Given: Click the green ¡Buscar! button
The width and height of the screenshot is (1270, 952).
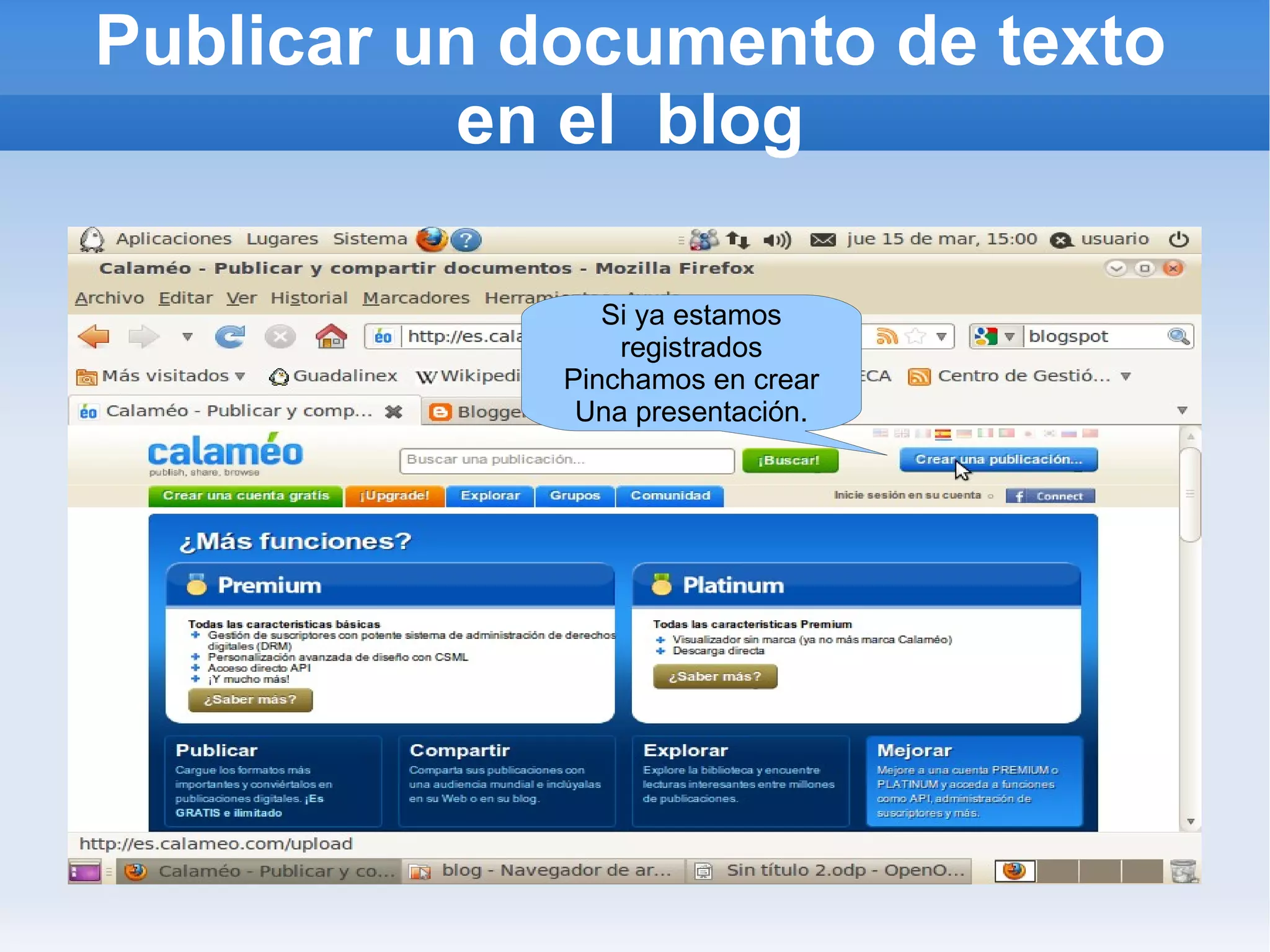Looking at the screenshot, I should (789, 460).
